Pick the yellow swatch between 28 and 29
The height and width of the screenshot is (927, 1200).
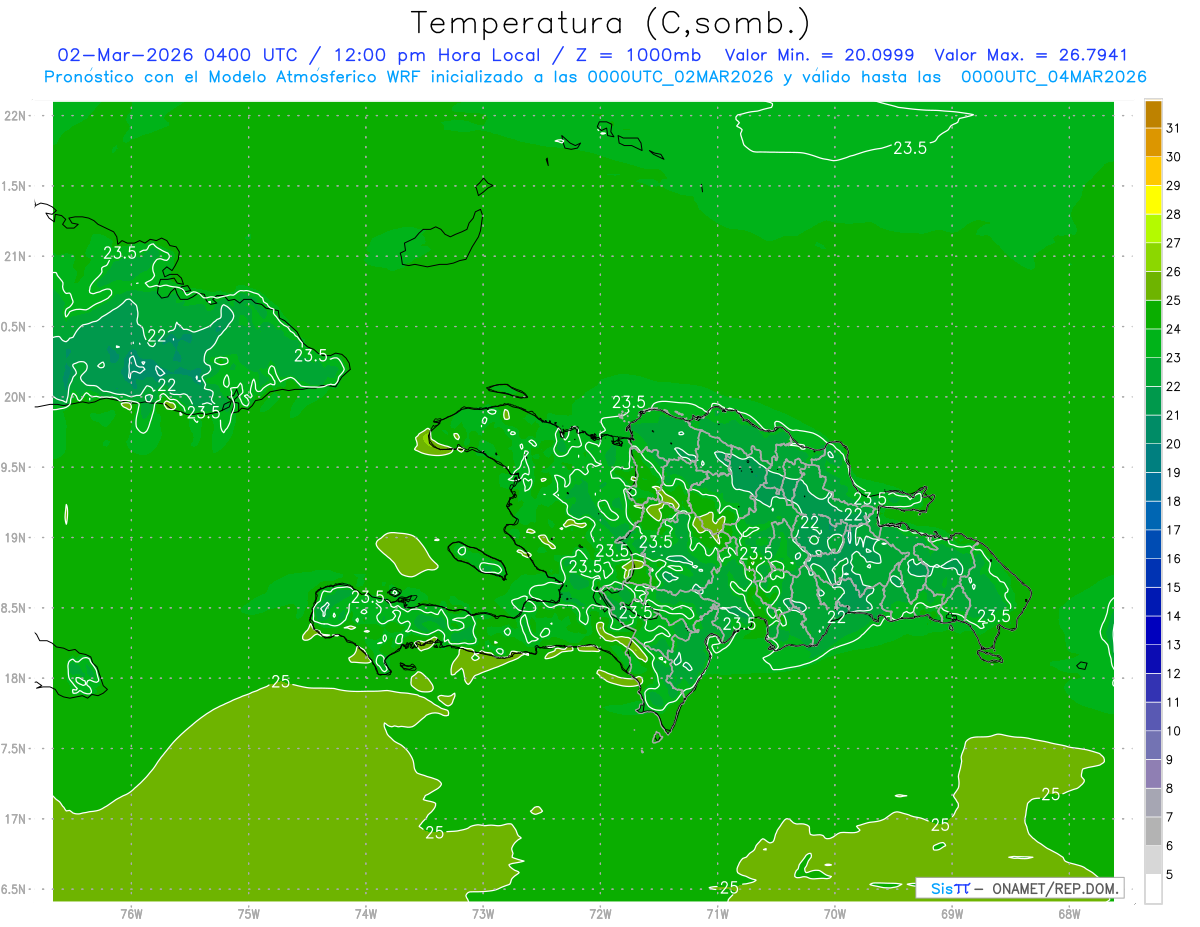(1153, 200)
